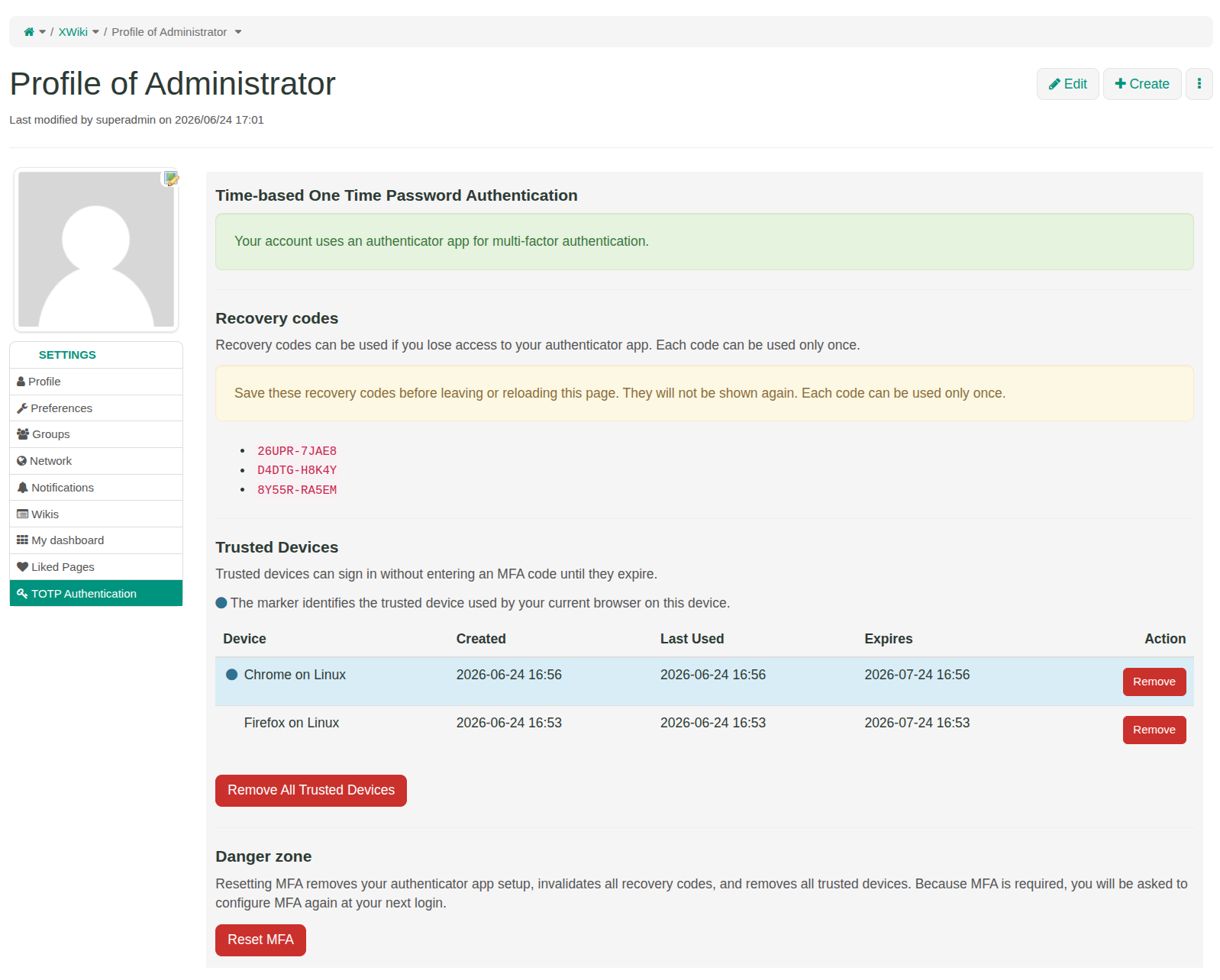Remove the Firefox on Linux trusted device
The width and height of the screenshot is (1220, 980).
[x=1154, y=730]
